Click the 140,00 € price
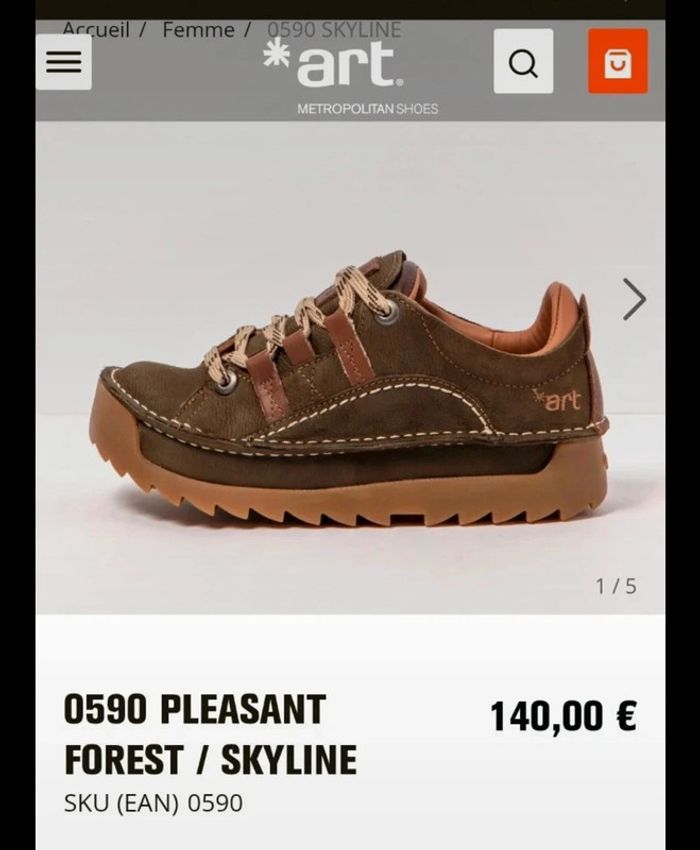700x850 pixels. (564, 716)
